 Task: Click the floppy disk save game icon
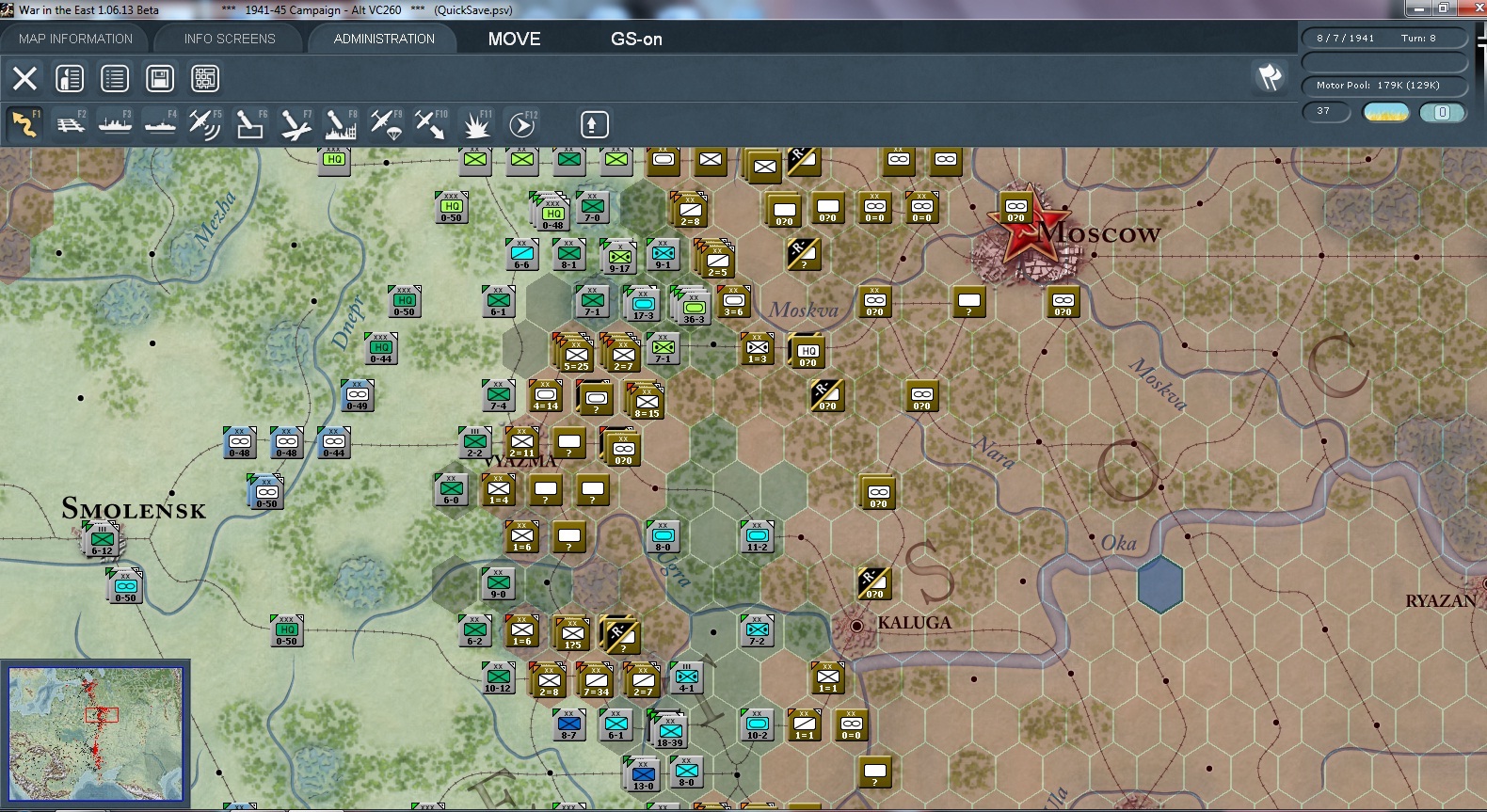tap(160, 78)
